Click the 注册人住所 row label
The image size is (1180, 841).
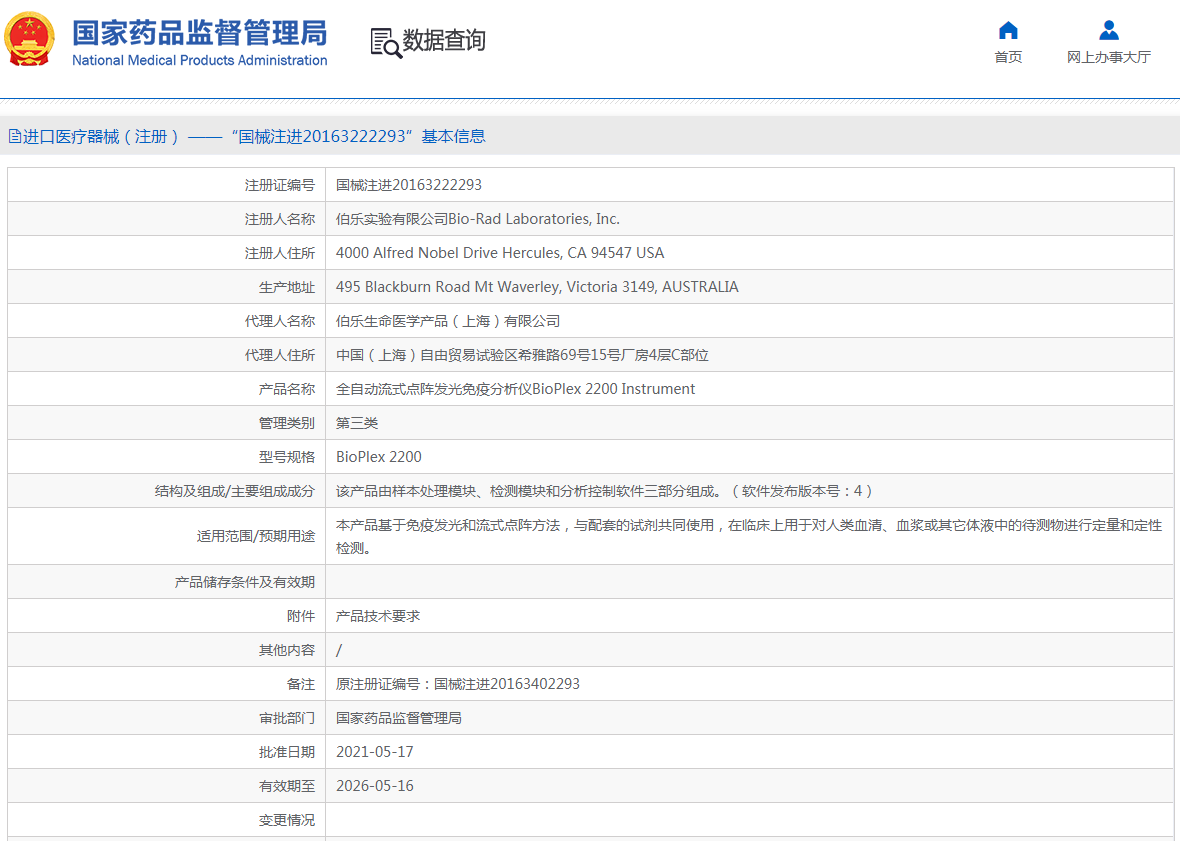click(x=280, y=253)
